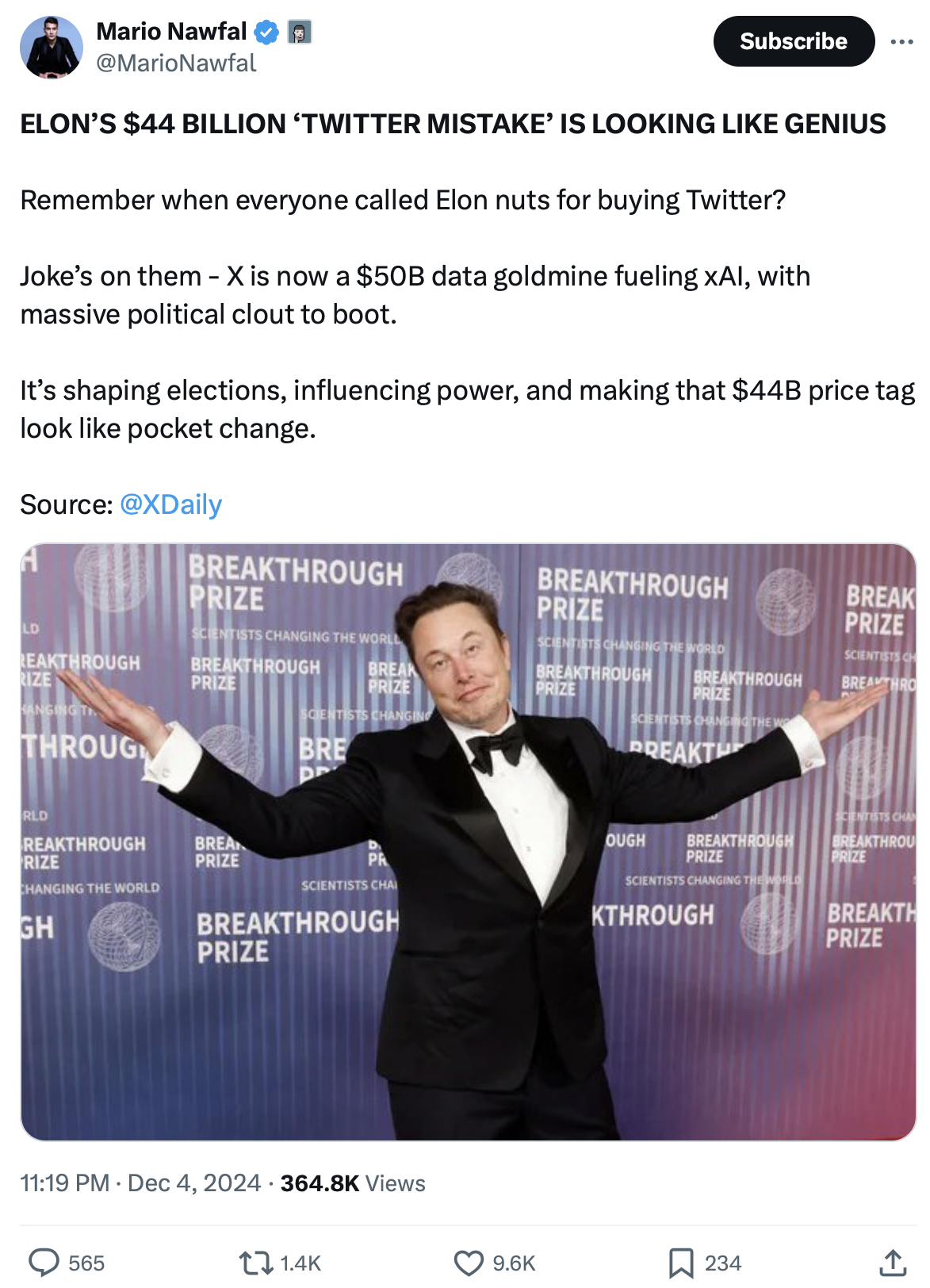The height and width of the screenshot is (1288, 930).
Task: Open the three-dot more options menu
Action: (901, 41)
